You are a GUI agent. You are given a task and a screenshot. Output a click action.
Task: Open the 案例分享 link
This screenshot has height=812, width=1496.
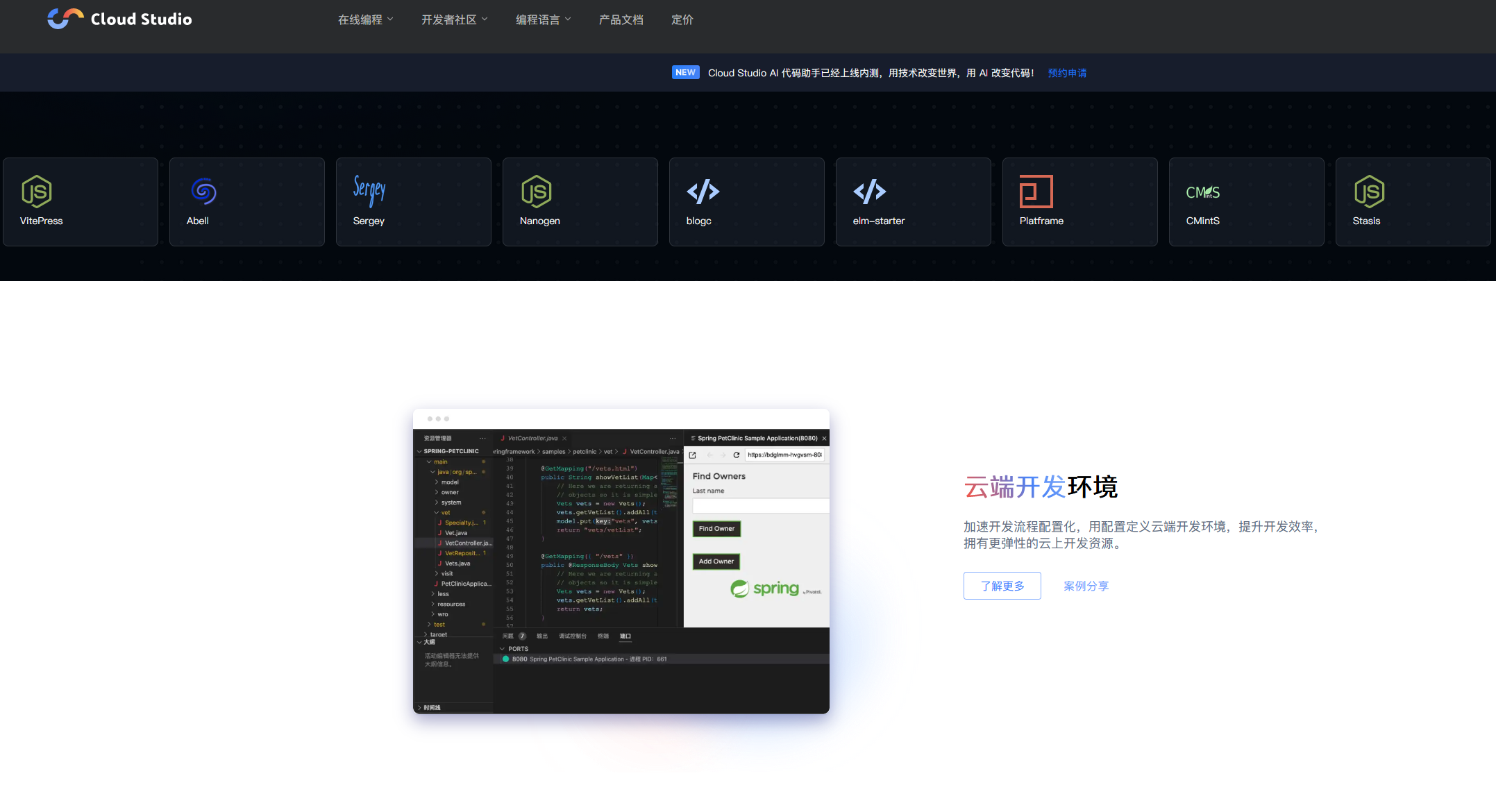click(1086, 586)
